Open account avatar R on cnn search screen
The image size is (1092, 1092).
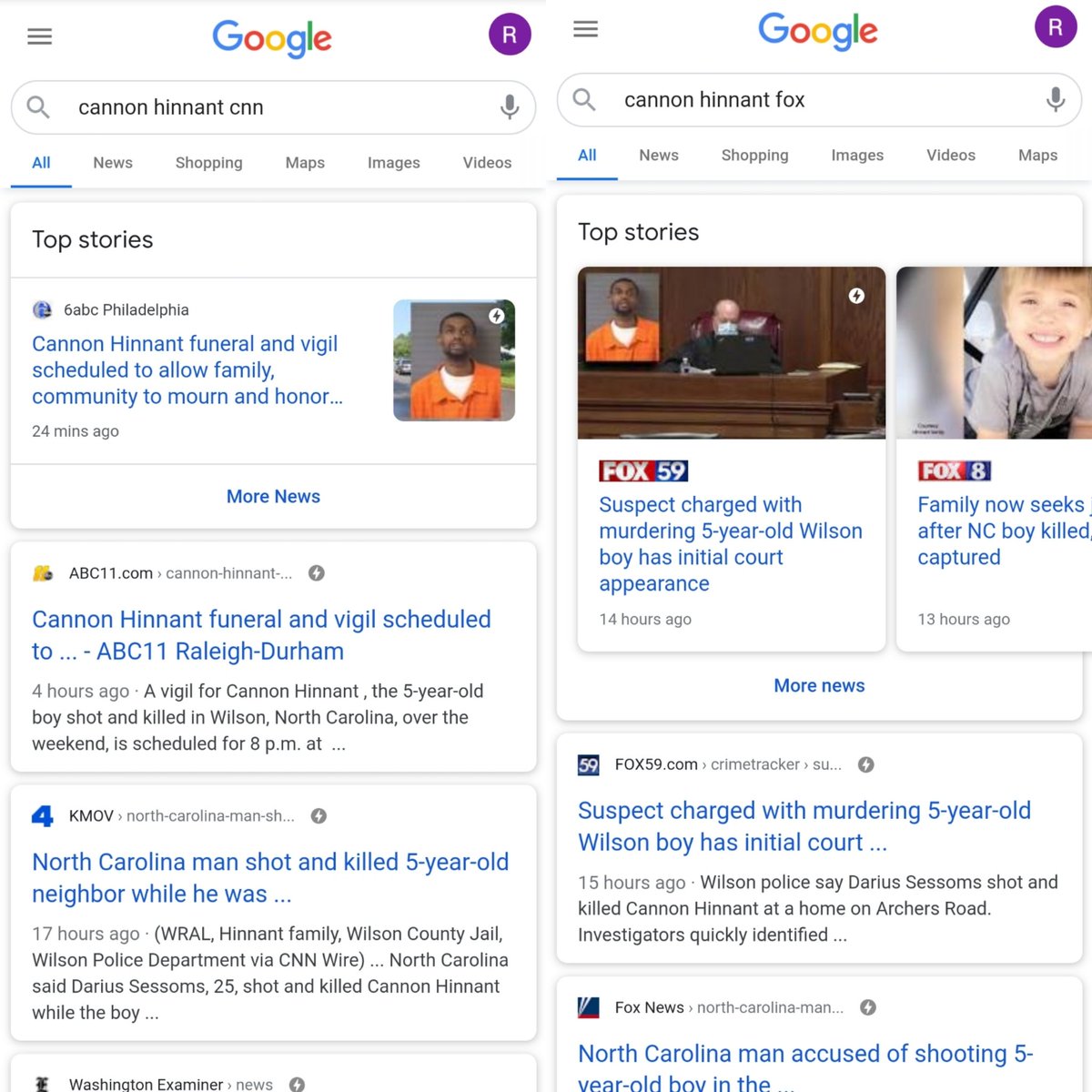click(510, 35)
